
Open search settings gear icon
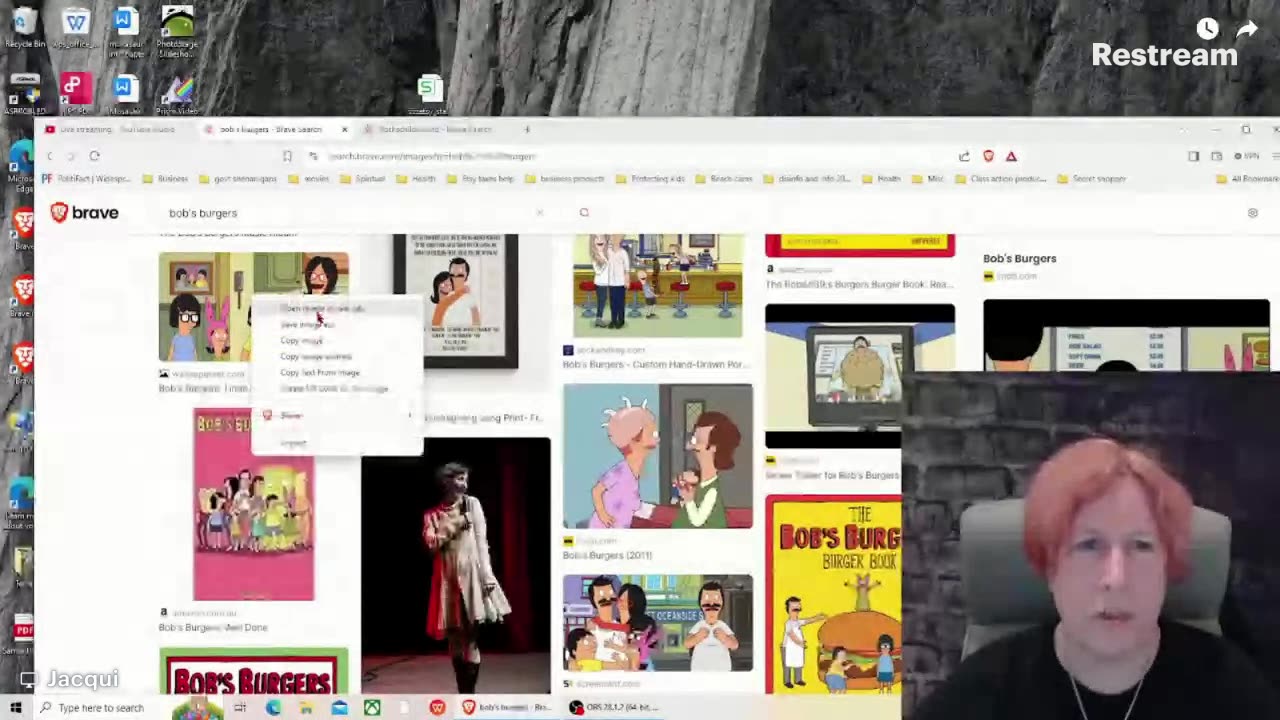pyautogui.click(x=1252, y=213)
